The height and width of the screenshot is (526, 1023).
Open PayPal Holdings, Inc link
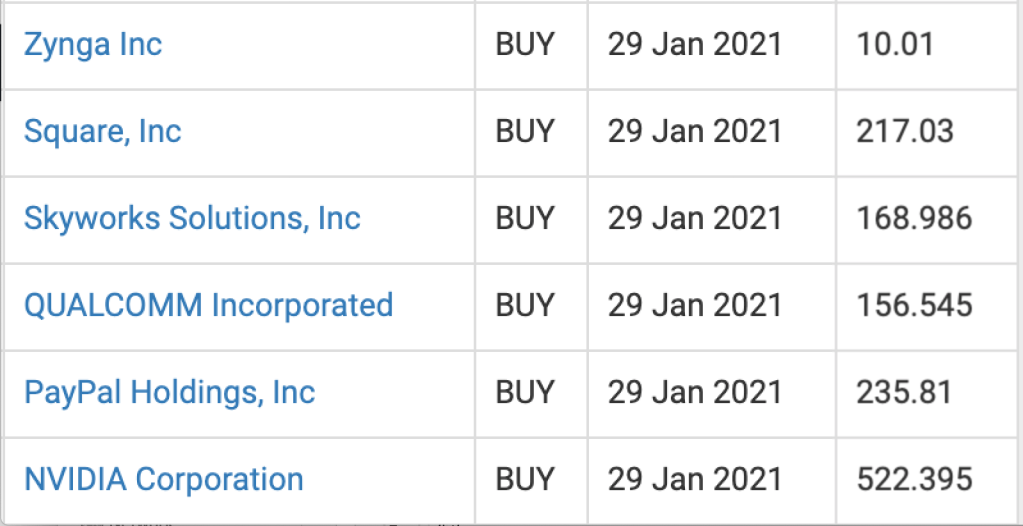[169, 392]
